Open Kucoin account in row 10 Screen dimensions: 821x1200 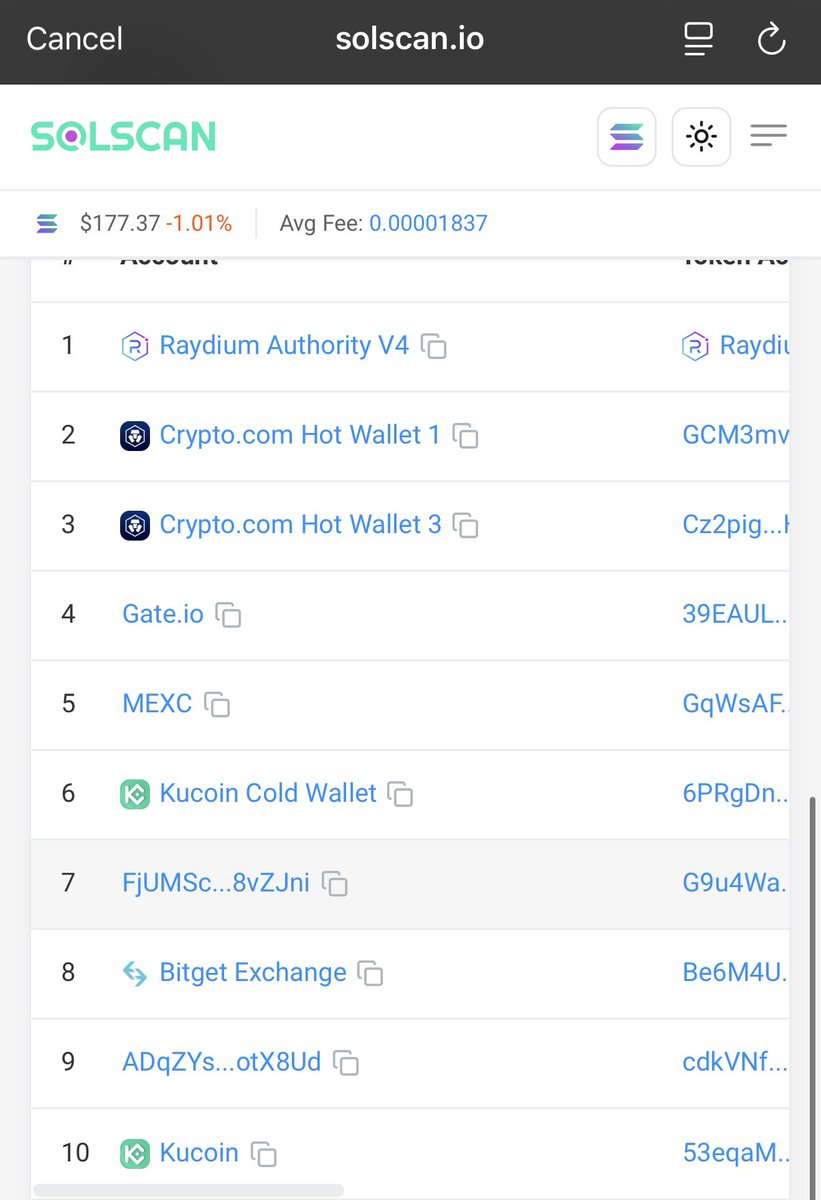(x=199, y=1153)
